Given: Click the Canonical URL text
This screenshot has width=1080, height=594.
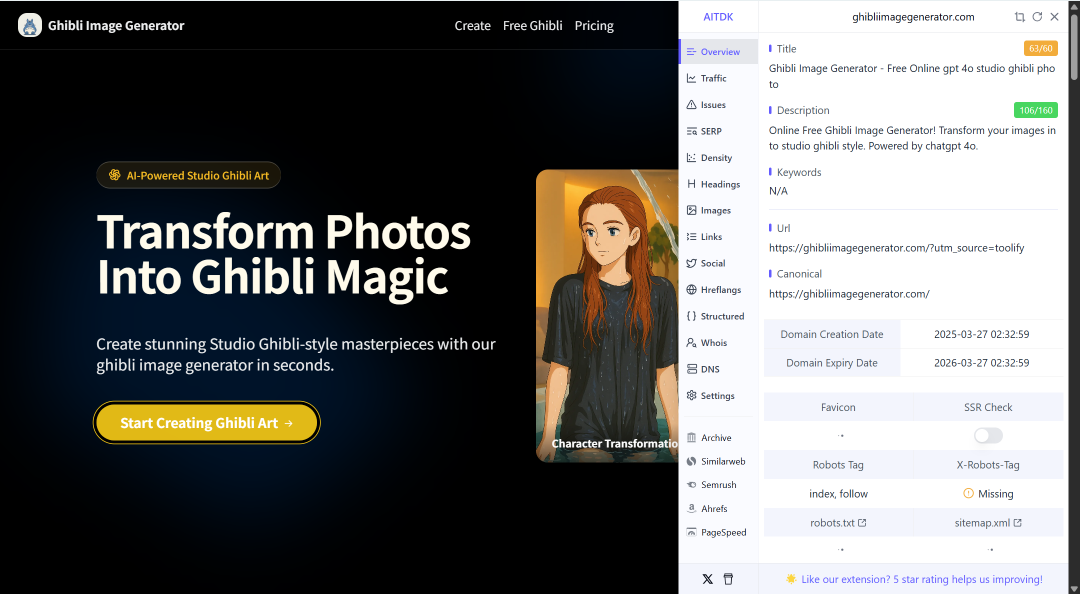Looking at the screenshot, I should click(x=849, y=294).
